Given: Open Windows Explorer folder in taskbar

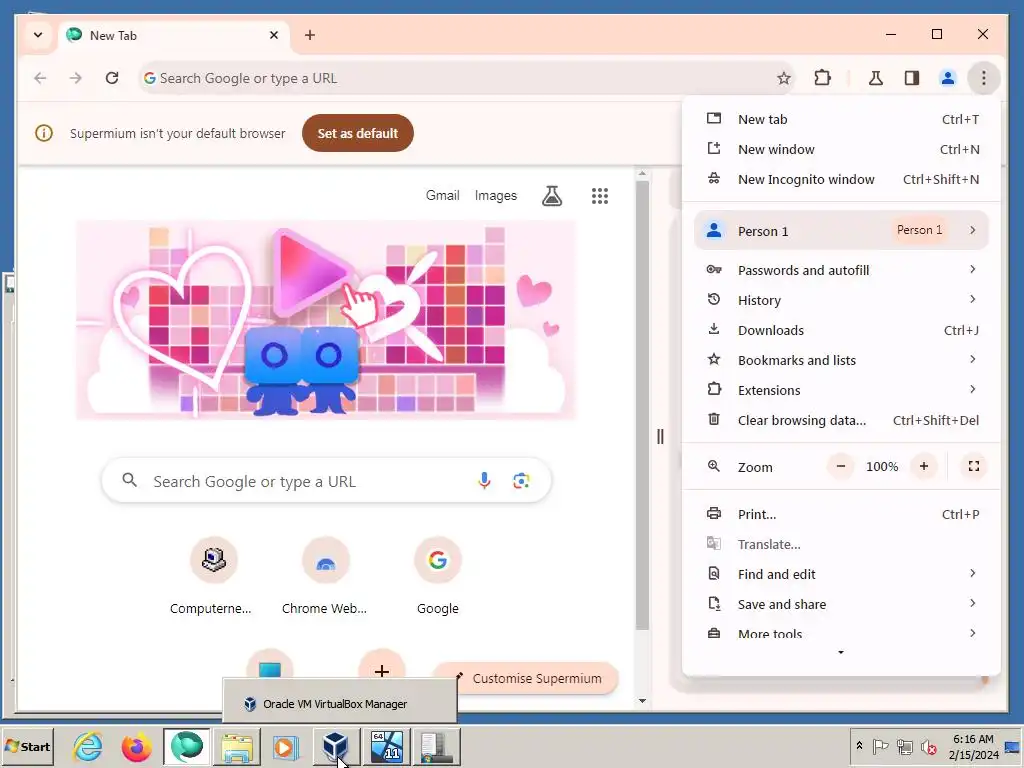Looking at the screenshot, I should (236, 746).
